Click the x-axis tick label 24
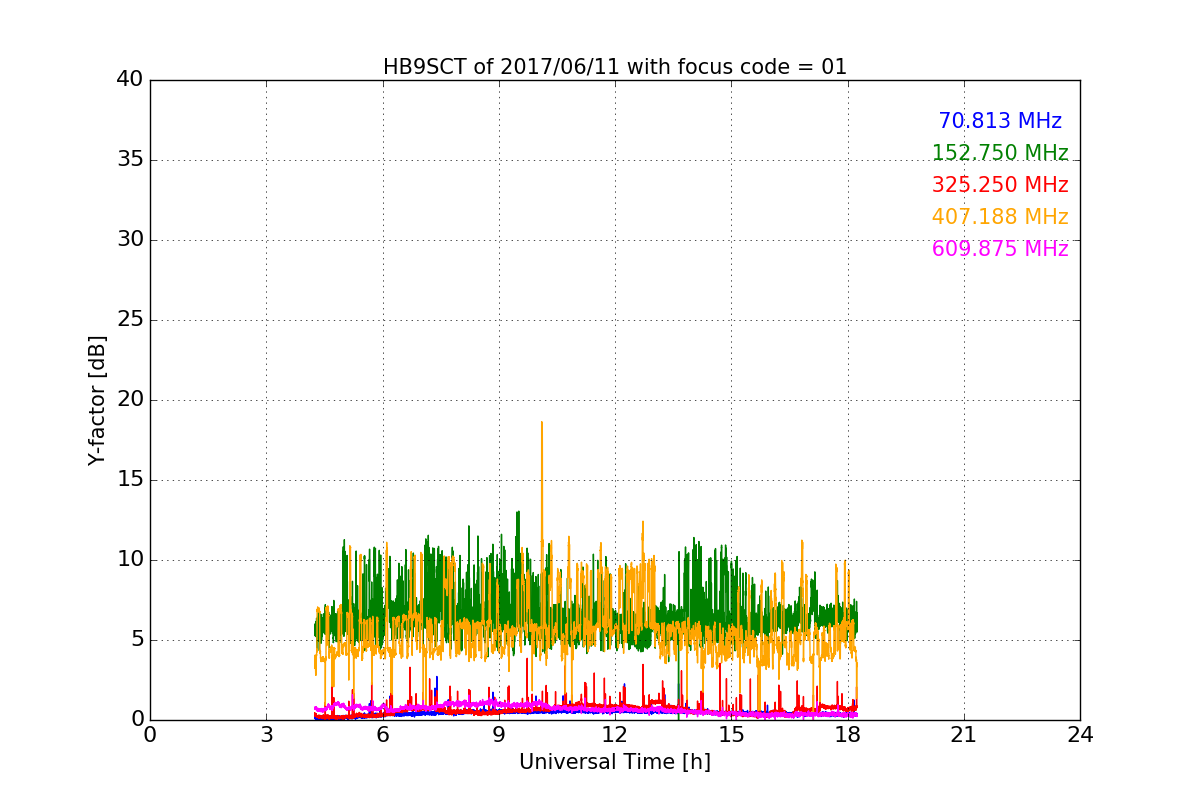 pyautogui.click(x=1080, y=734)
